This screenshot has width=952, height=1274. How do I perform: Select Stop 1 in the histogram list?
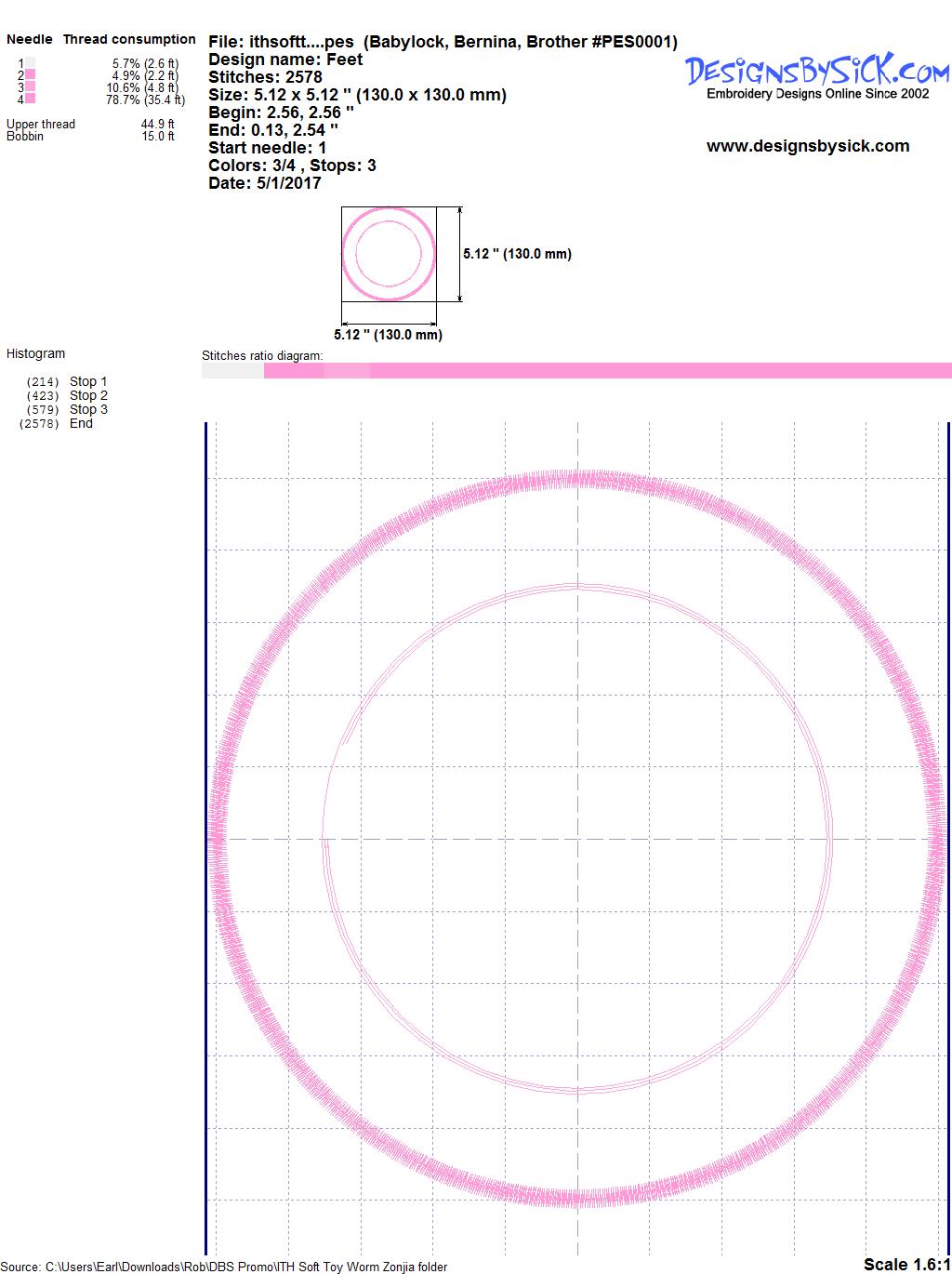88,381
